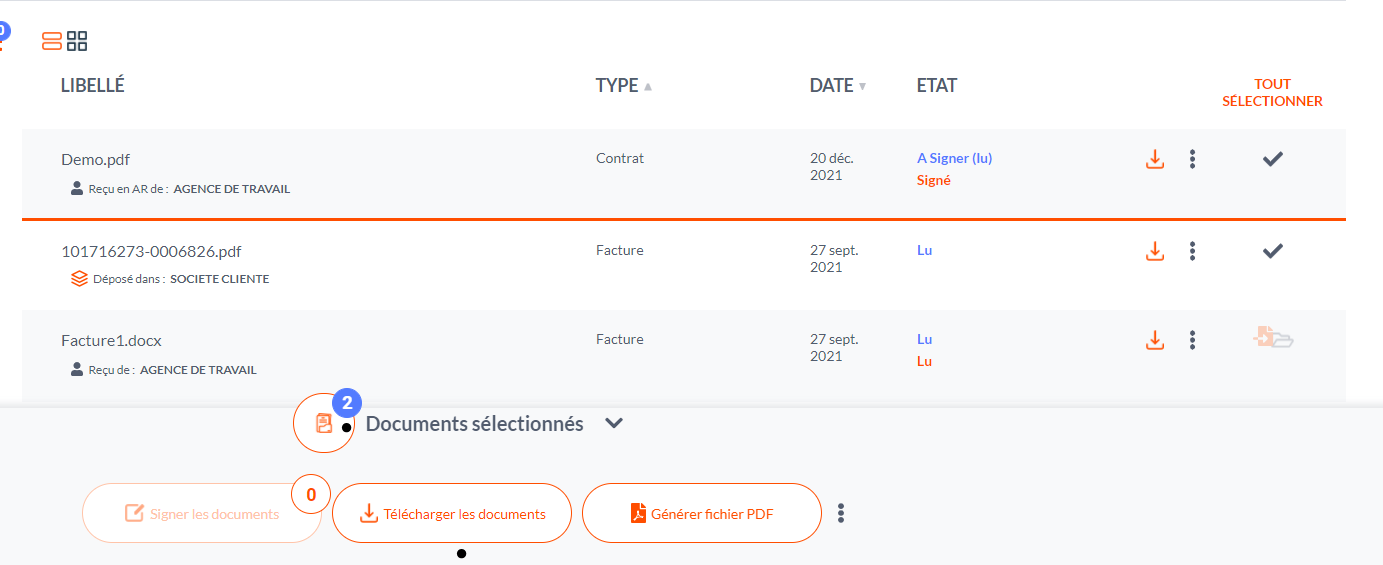This screenshot has height=565, width=1383.
Task: Switch to list view layout icon
Action: click(x=52, y=41)
